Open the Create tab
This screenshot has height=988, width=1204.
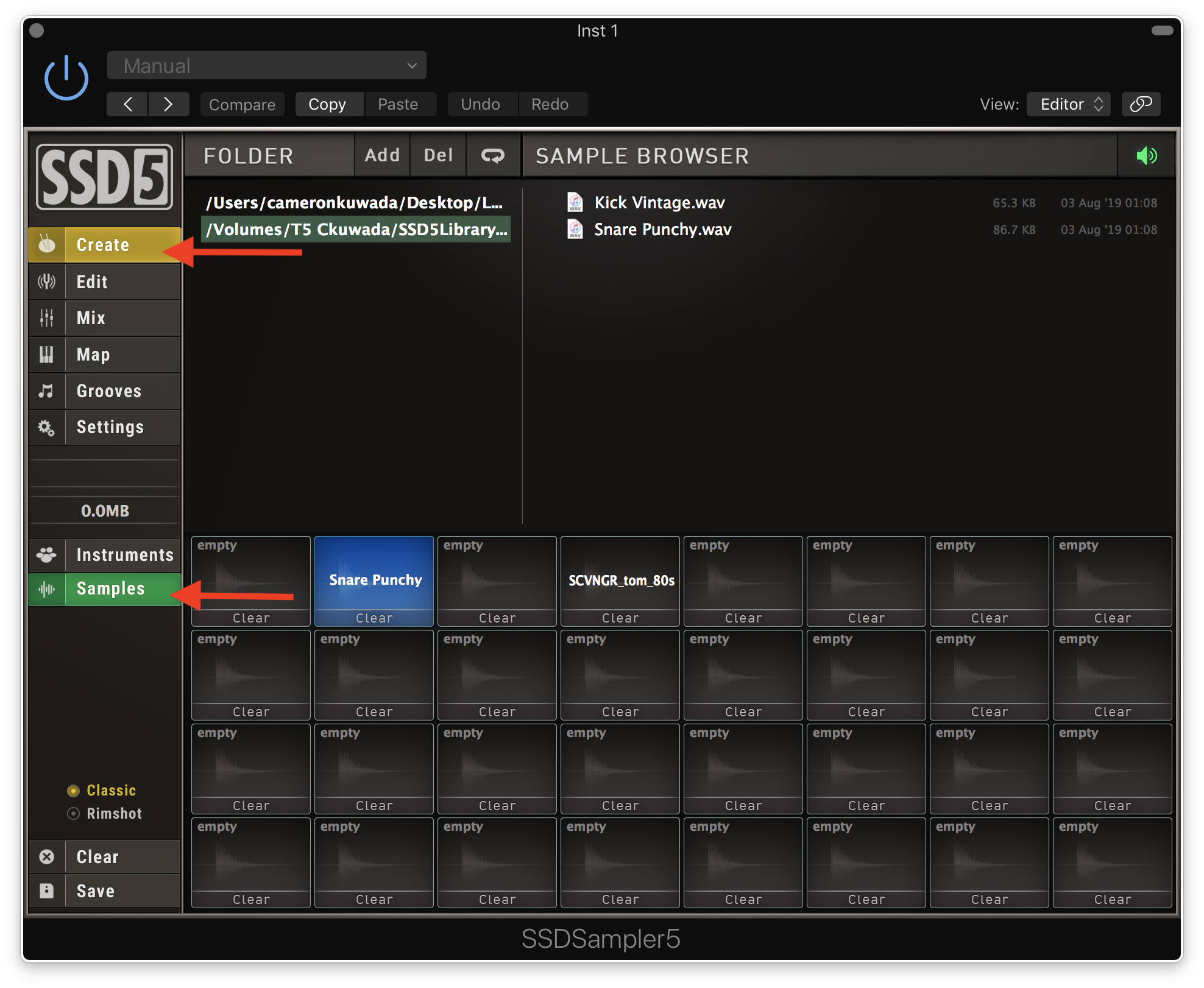[105, 245]
